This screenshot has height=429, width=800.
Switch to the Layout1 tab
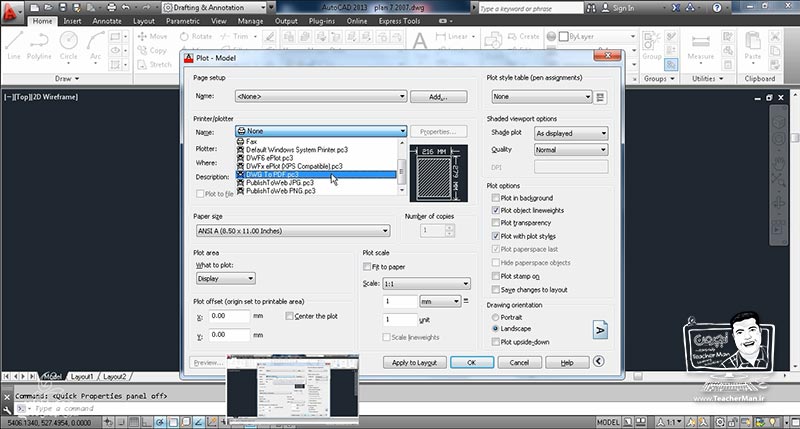pyautogui.click(x=82, y=376)
